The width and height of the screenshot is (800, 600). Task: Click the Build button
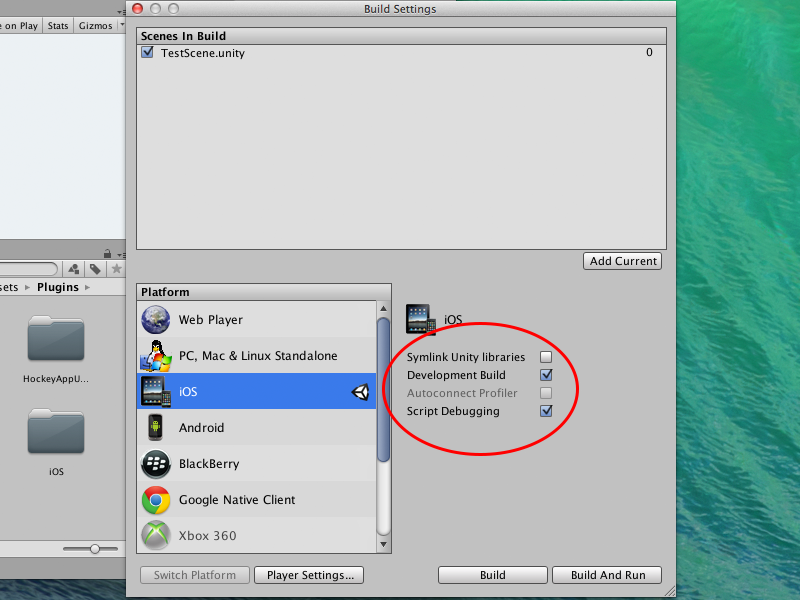point(492,575)
